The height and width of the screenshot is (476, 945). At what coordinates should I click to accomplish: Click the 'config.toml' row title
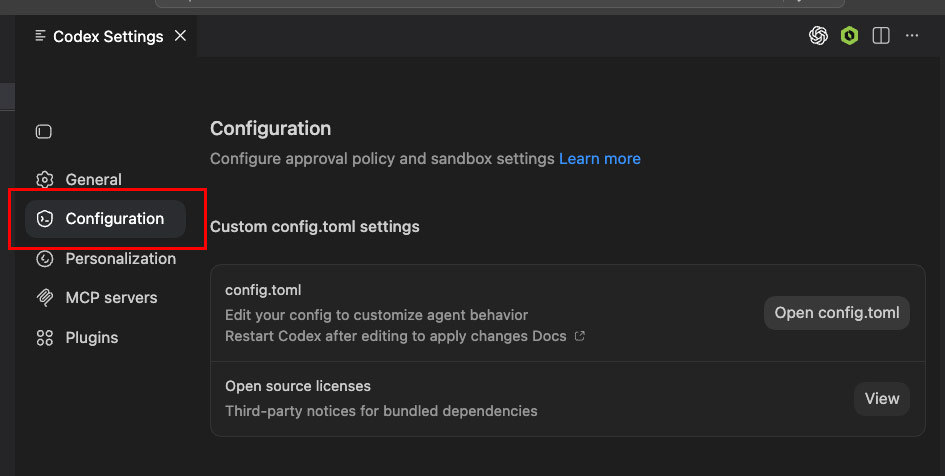tap(263, 290)
